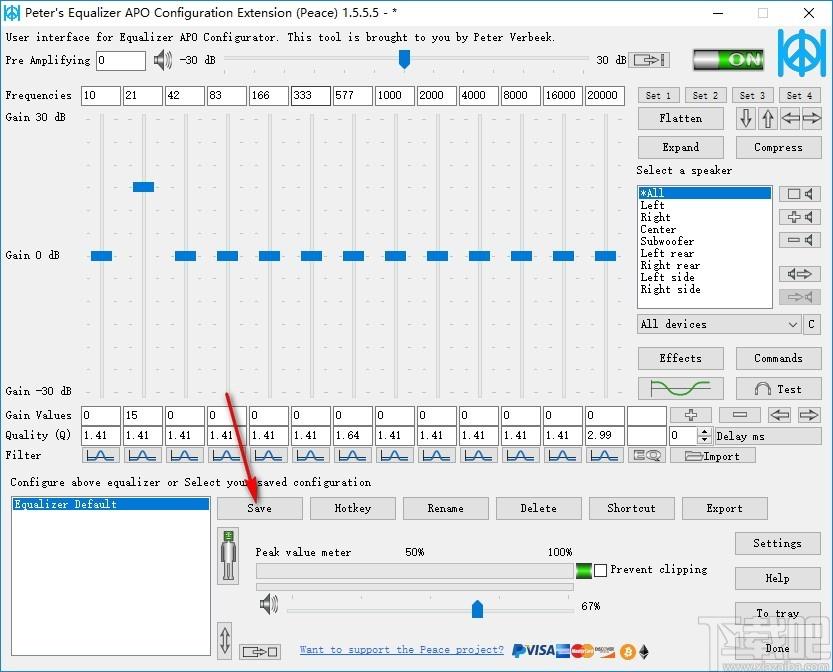
Task: Shift gains down with the down arrow
Action: 745,118
